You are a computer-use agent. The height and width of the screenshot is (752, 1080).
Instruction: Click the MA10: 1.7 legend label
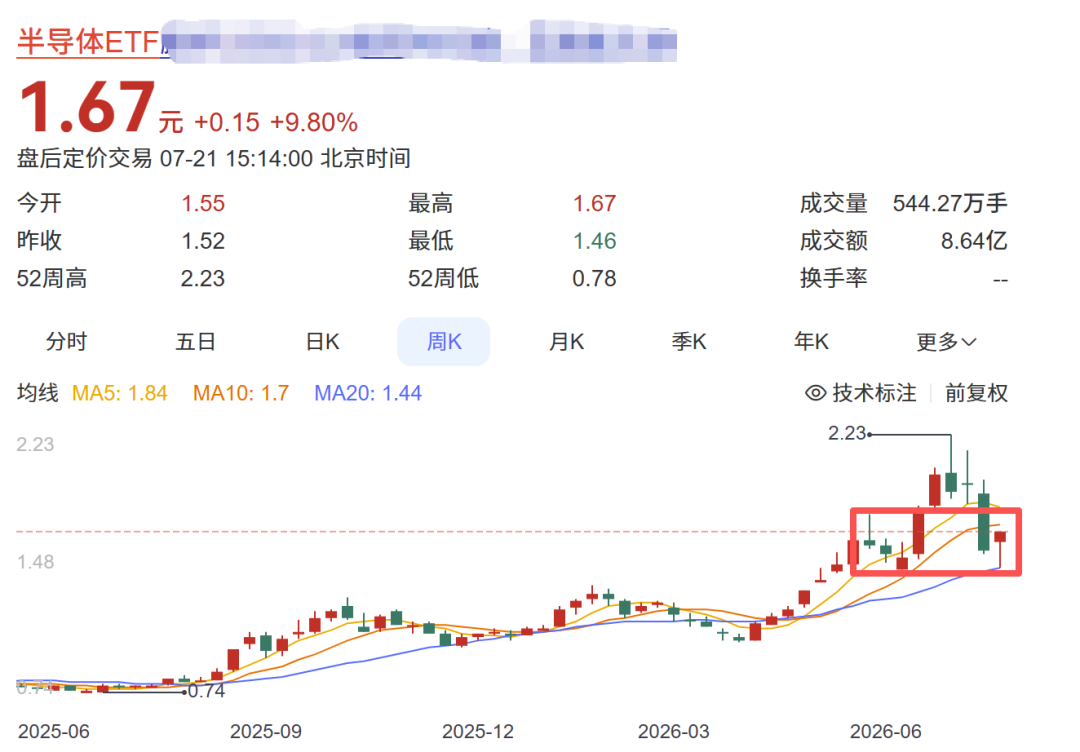pos(241,393)
